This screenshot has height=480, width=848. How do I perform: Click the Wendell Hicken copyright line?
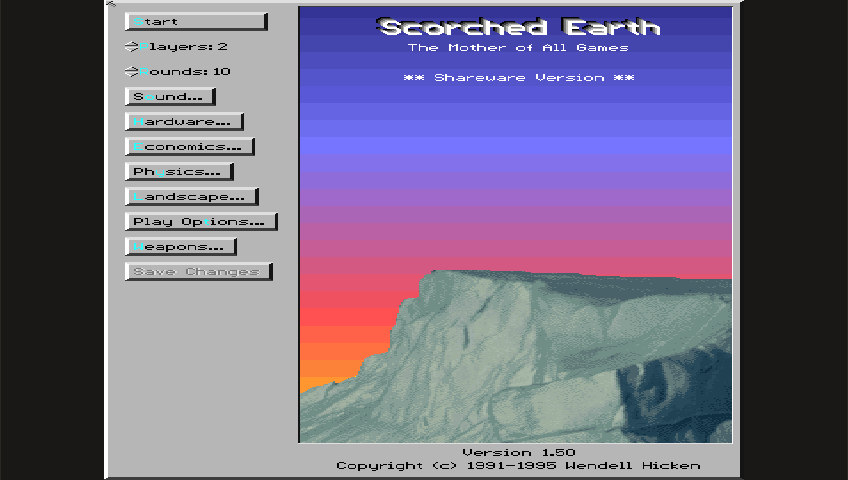pos(518,466)
